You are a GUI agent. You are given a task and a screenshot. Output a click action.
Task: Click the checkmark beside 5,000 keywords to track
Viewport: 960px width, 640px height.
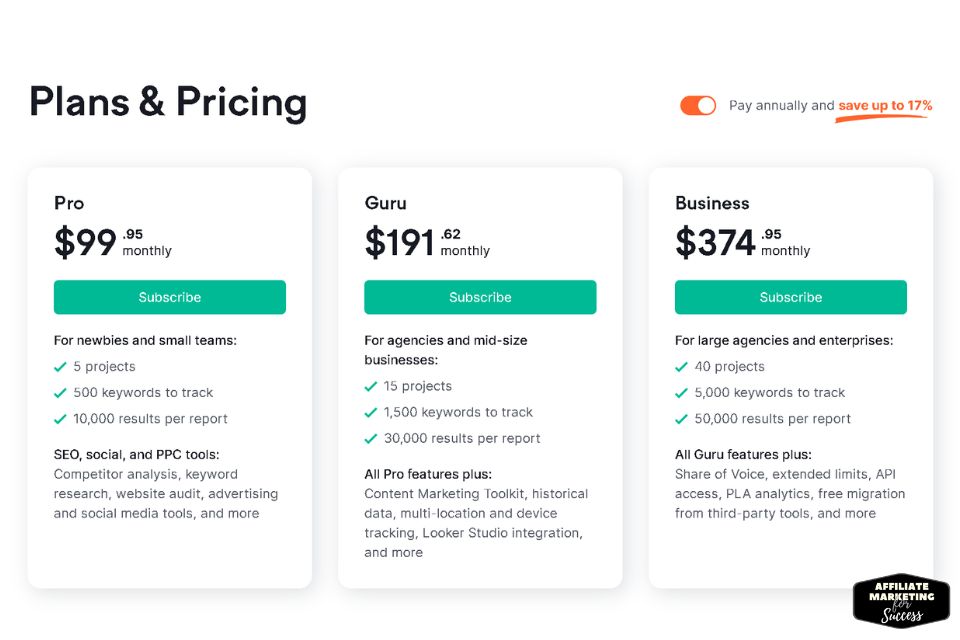[681, 393]
